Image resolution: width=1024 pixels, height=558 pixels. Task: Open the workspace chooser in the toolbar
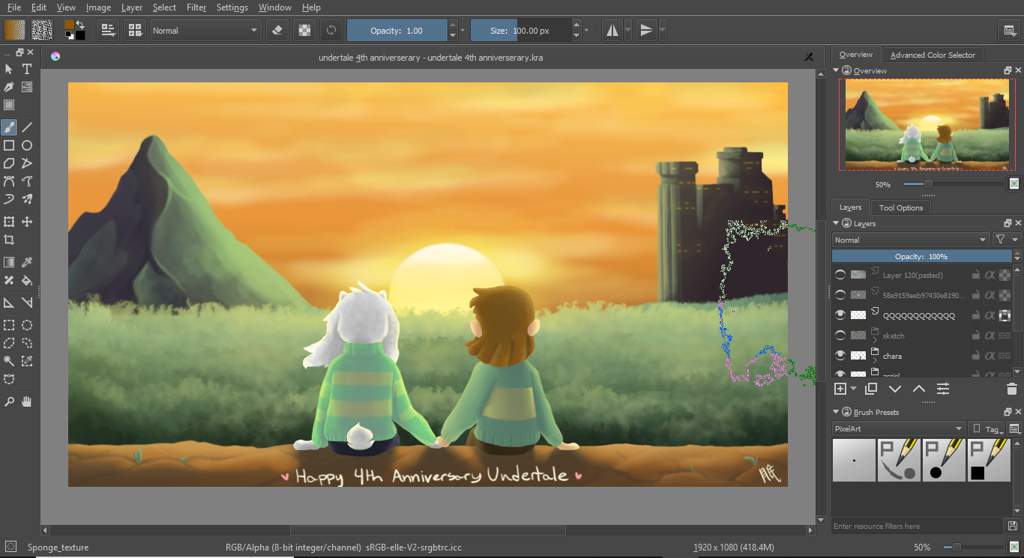point(1010,30)
